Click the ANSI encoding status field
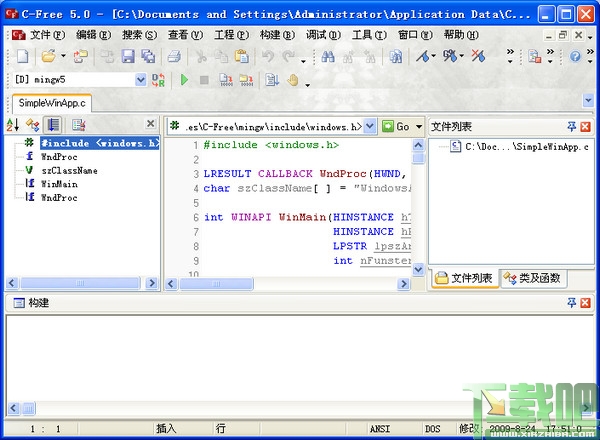Screen dimensions: 600x440 pos(380,429)
